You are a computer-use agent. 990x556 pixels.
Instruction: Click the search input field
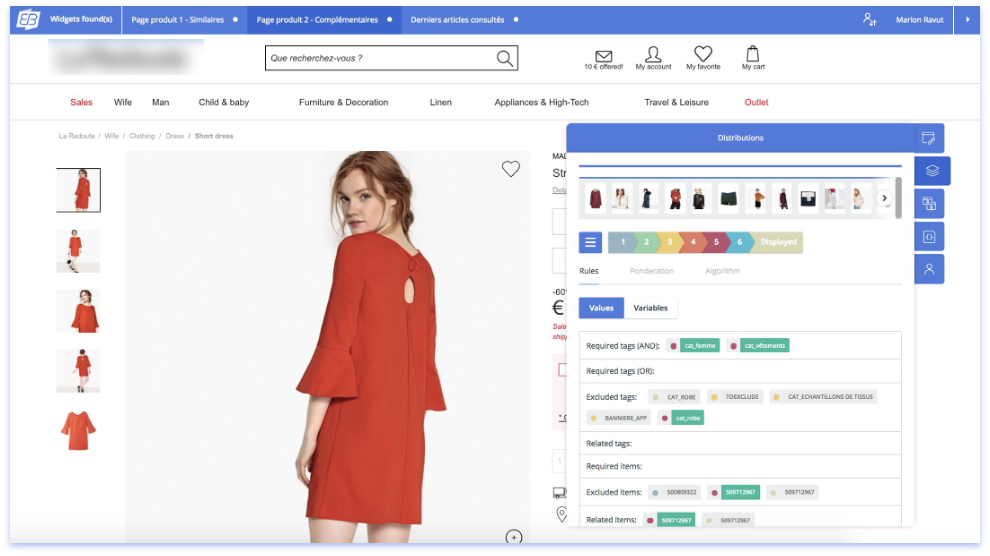pos(378,59)
